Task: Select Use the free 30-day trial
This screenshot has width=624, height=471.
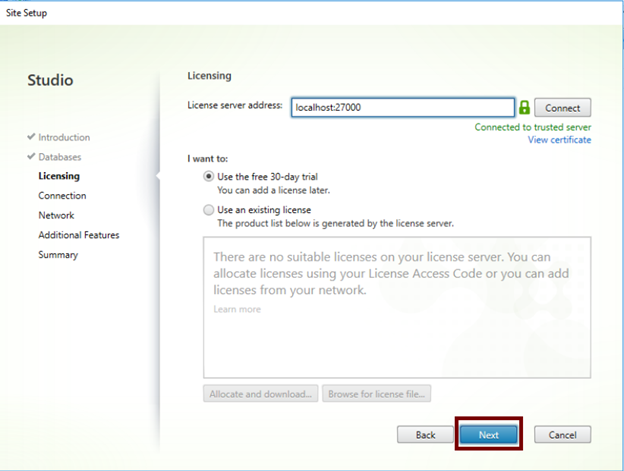Action: 209,176
